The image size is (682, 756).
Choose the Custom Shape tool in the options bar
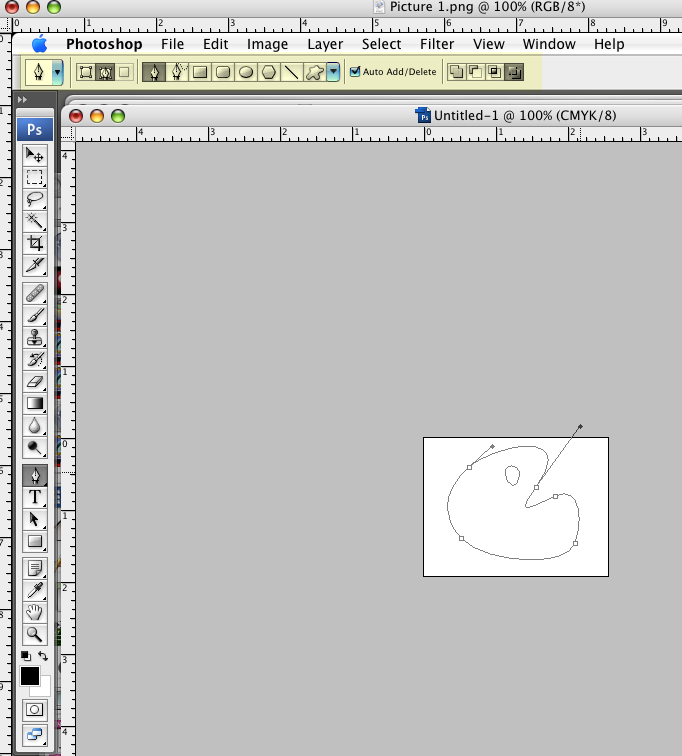pyautogui.click(x=315, y=72)
